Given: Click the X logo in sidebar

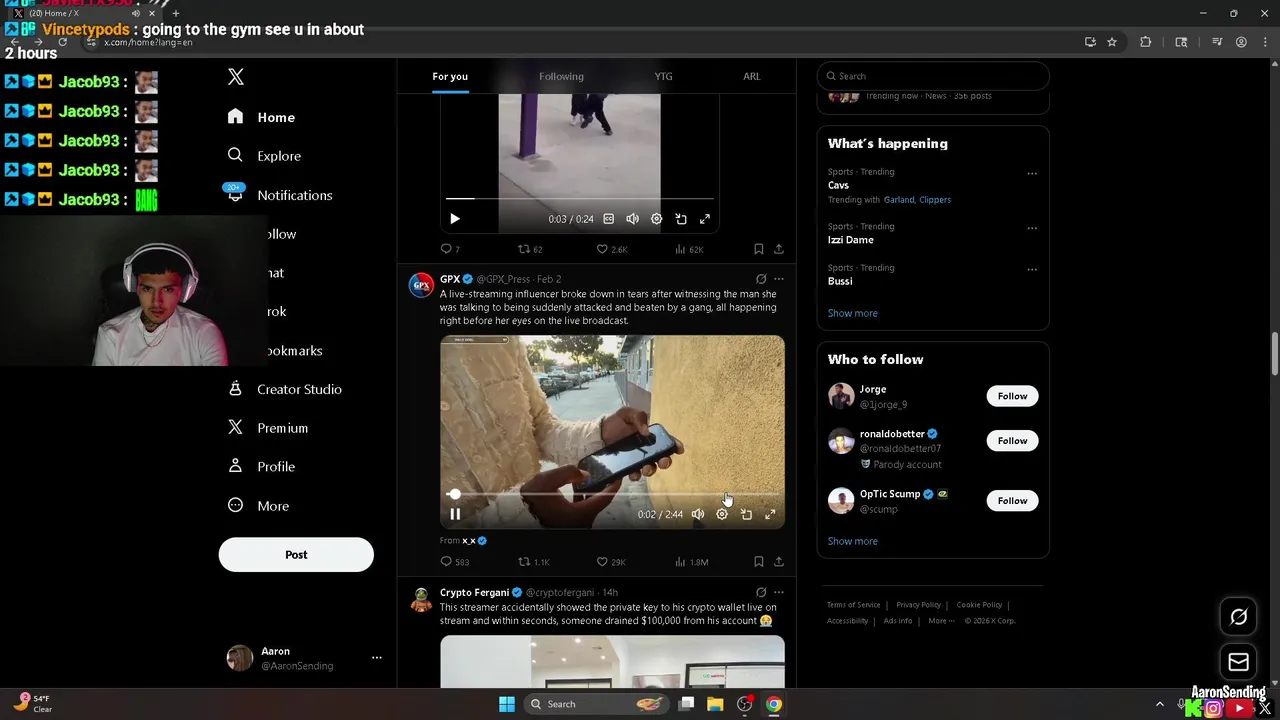Looking at the screenshot, I should click(236, 77).
